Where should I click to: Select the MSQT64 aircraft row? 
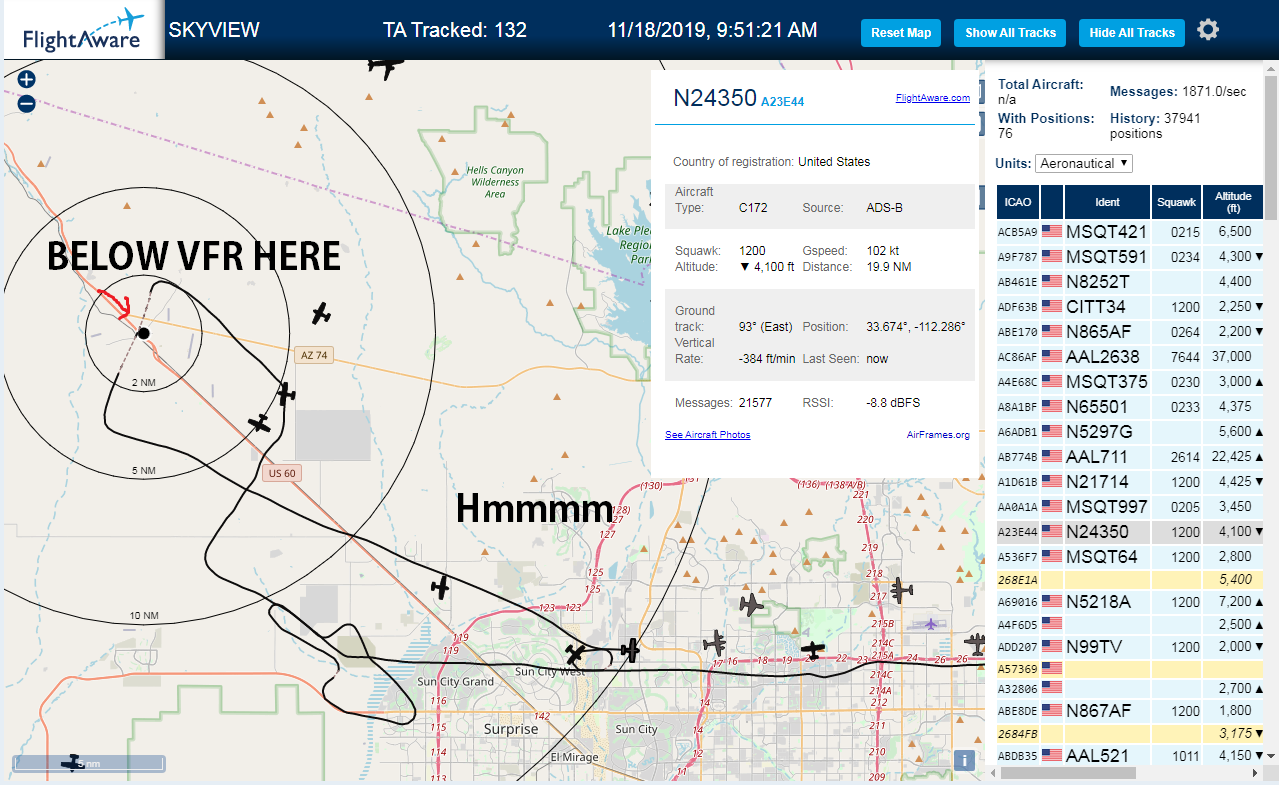[1130, 557]
